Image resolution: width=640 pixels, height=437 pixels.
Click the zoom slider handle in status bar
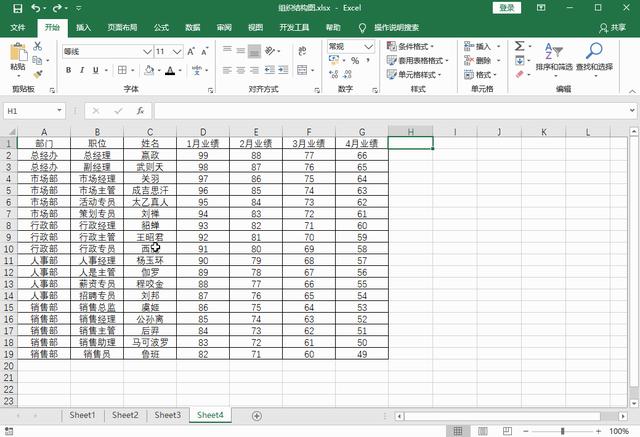coord(562,431)
